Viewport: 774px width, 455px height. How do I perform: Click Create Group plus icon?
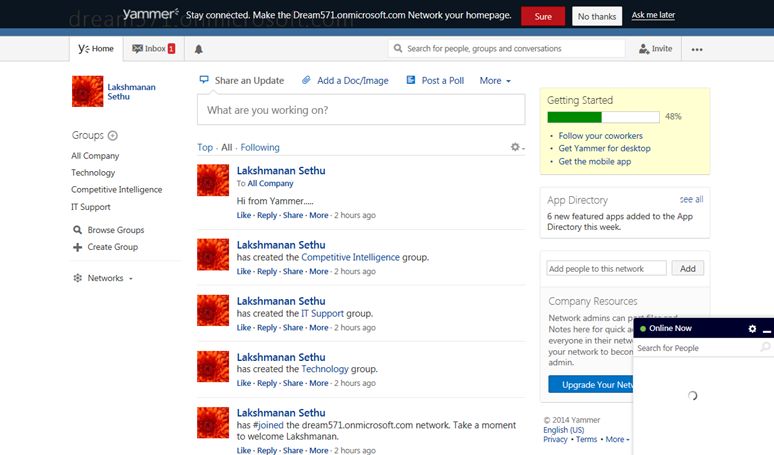click(x=77, y=247)
